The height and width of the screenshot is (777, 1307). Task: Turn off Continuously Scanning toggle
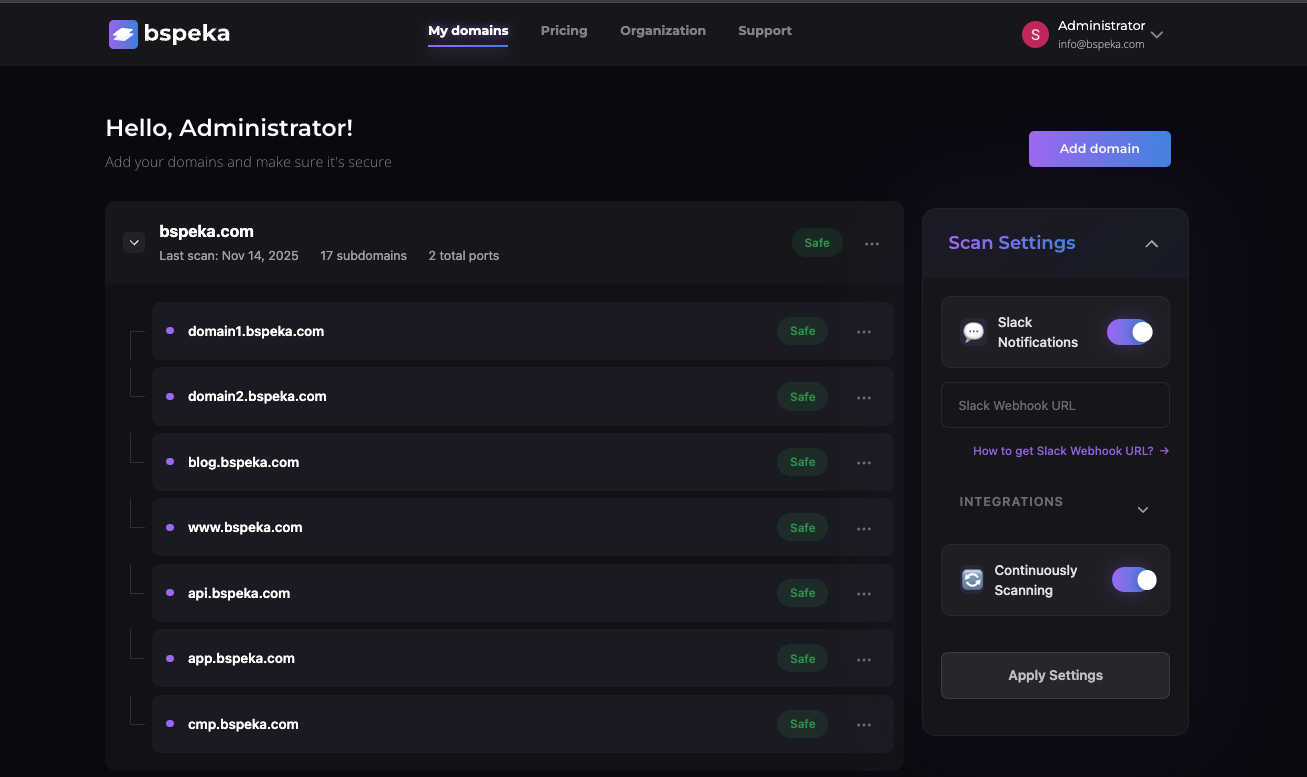[1134, 580]
